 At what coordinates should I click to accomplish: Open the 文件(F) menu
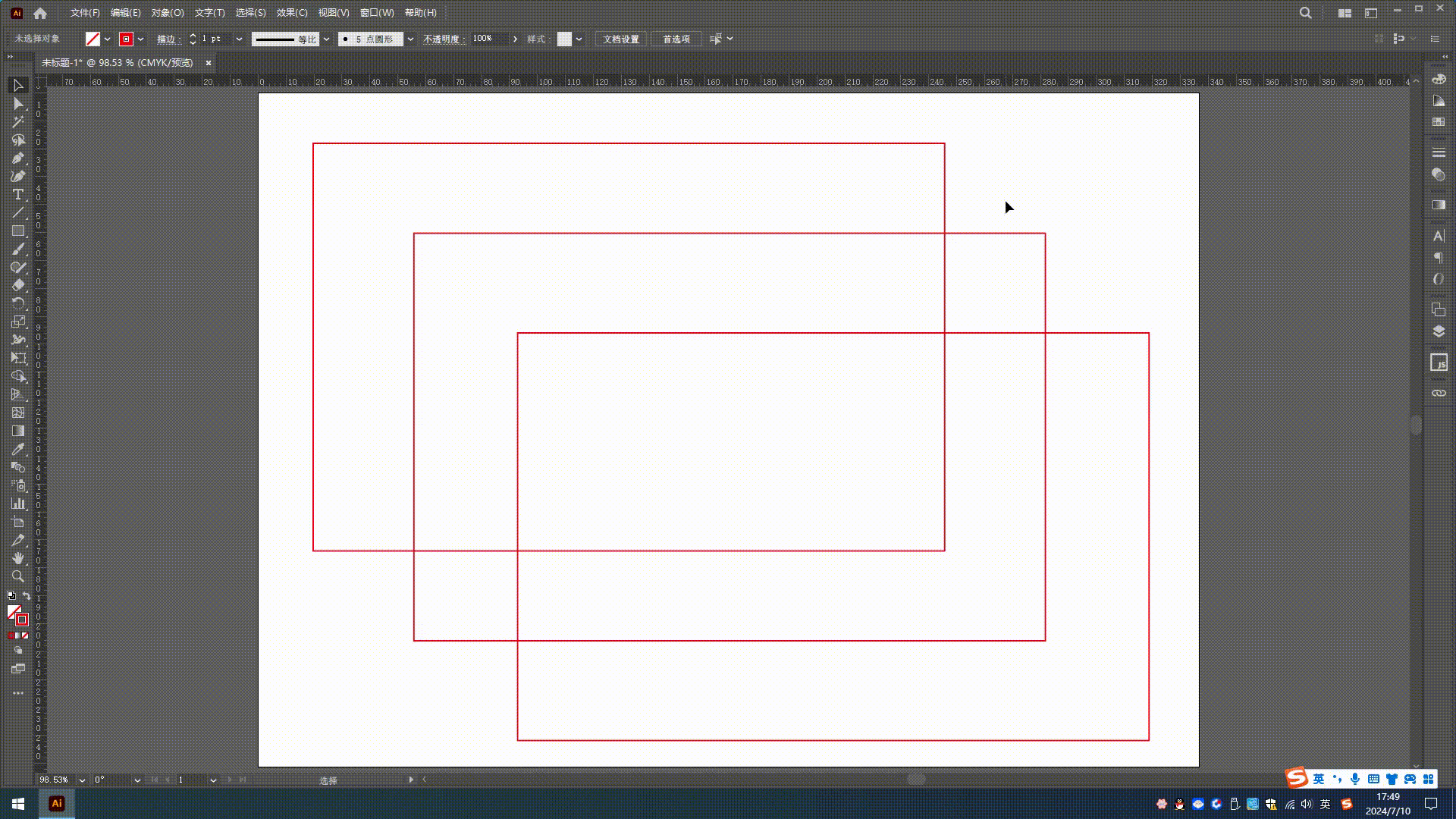pos(85,13)
